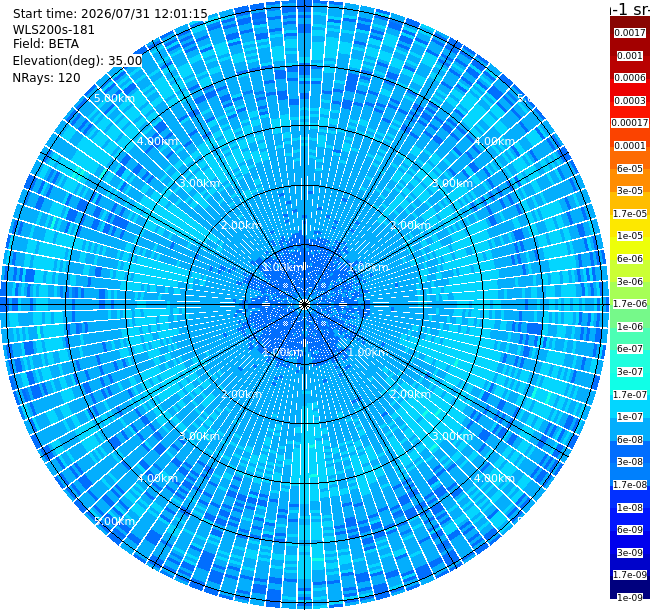650x610 pixels.
Task: Click the Elevation(deg): 35.00 label
Action: click(x=78, y=61)
